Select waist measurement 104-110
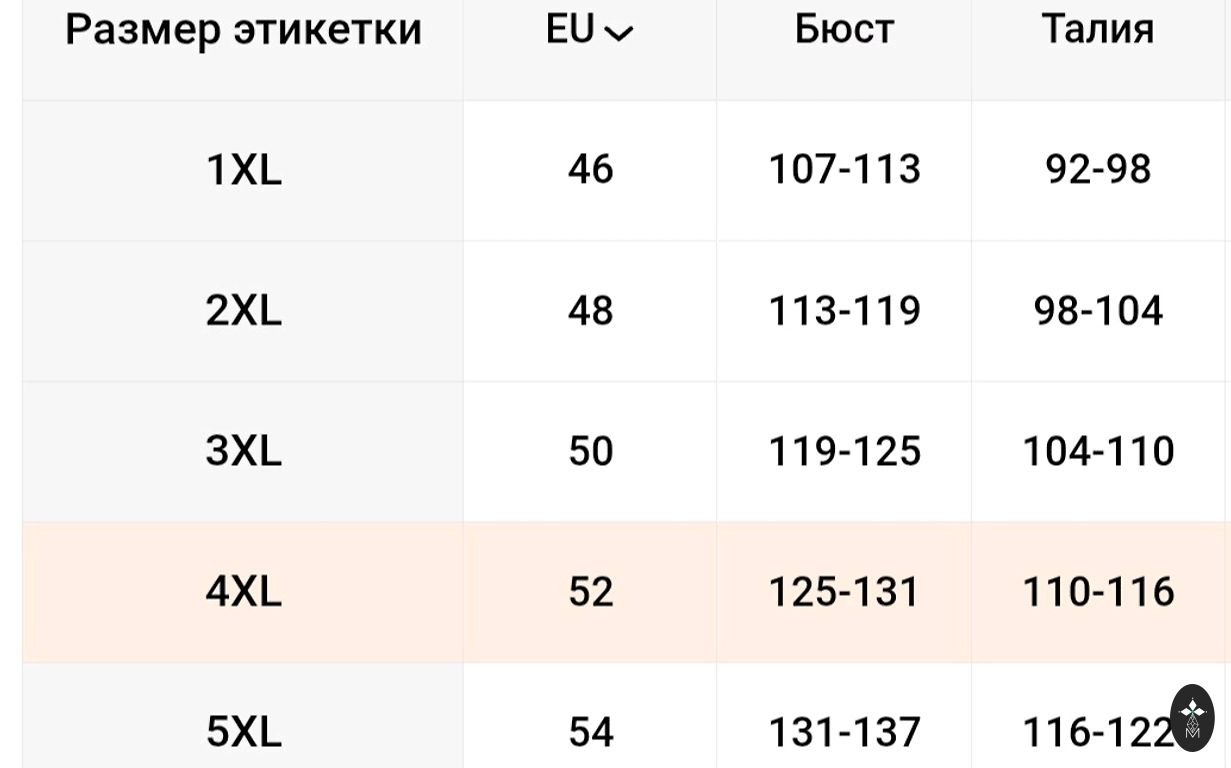The height and width of the screenshot is (768, 1231). click(x=1098, y=451)
